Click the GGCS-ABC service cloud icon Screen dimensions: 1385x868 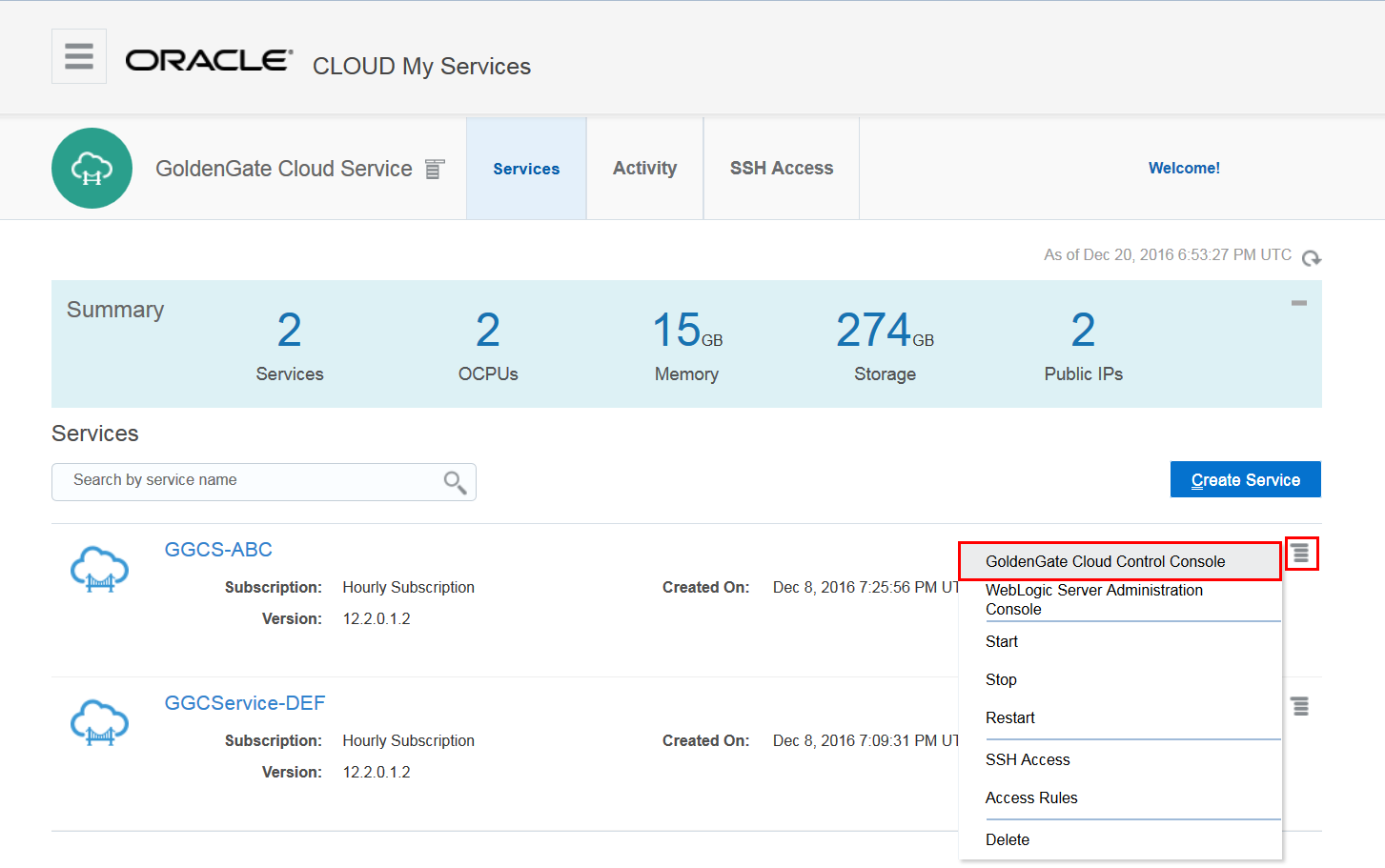[x=98, y=569]
